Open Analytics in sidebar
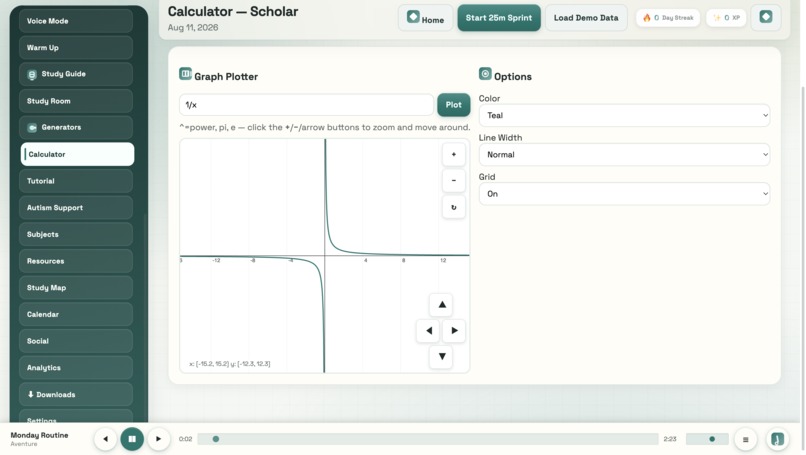 tap(76, 368)
